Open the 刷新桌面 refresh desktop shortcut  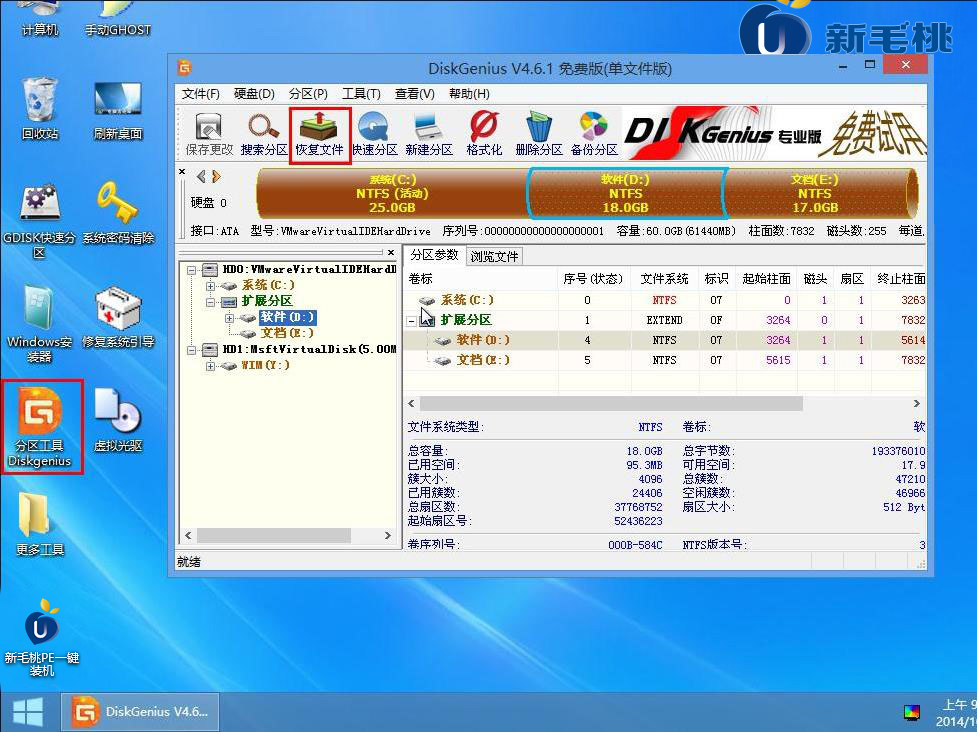(118, 110)
